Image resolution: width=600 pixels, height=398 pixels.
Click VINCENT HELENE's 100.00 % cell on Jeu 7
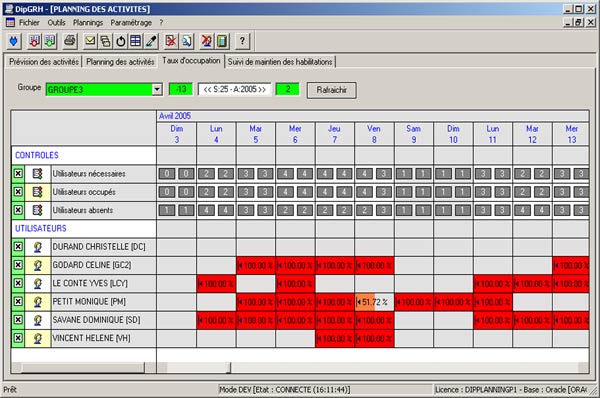(x=335, y=338)
